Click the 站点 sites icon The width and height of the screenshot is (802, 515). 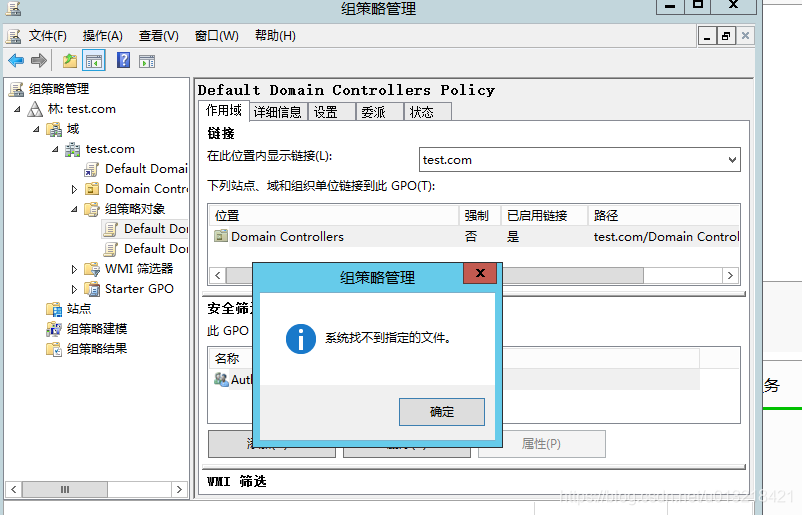[x=54, y=309]
